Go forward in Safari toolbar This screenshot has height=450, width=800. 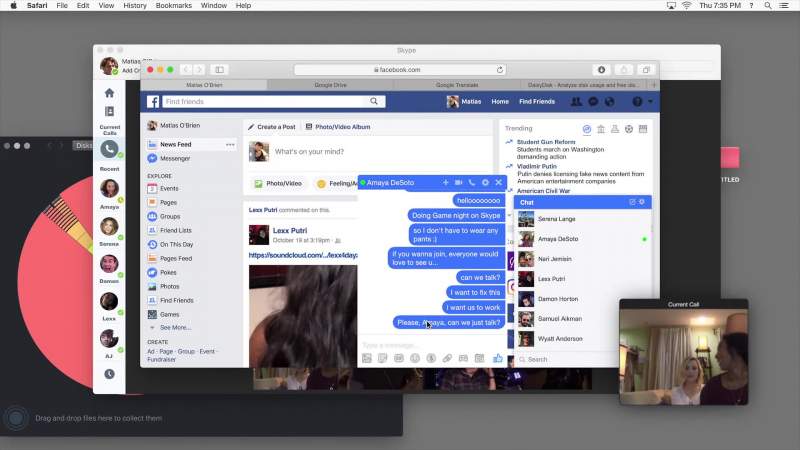click(199, 69)
